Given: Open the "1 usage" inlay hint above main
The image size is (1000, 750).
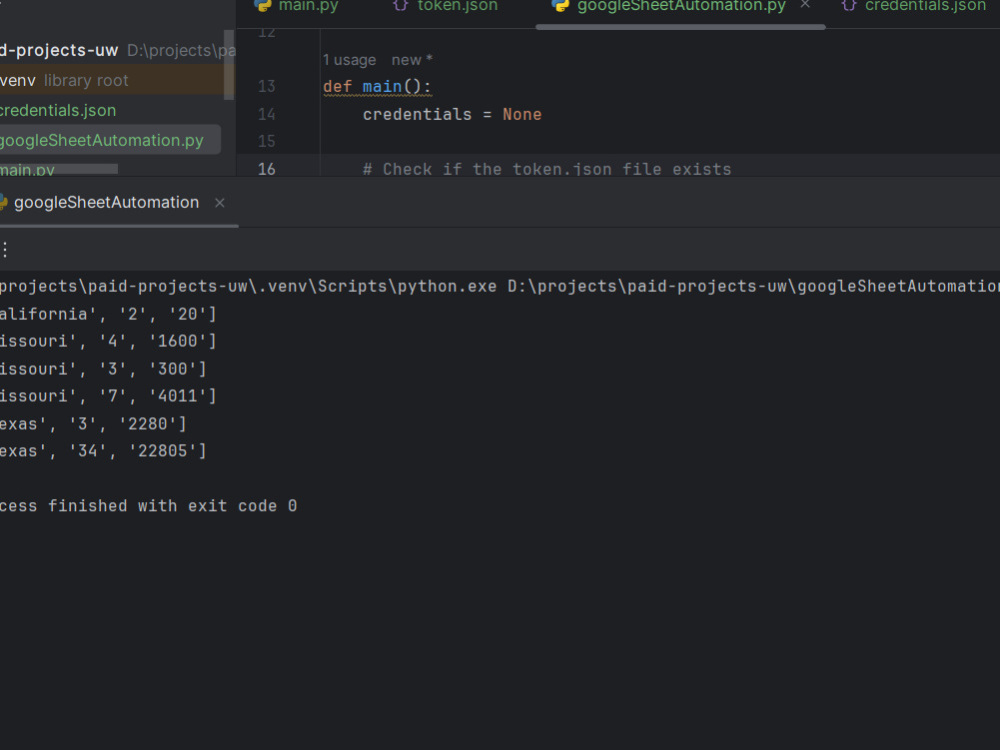Looking at the screenshot, I should click(349, 59).
